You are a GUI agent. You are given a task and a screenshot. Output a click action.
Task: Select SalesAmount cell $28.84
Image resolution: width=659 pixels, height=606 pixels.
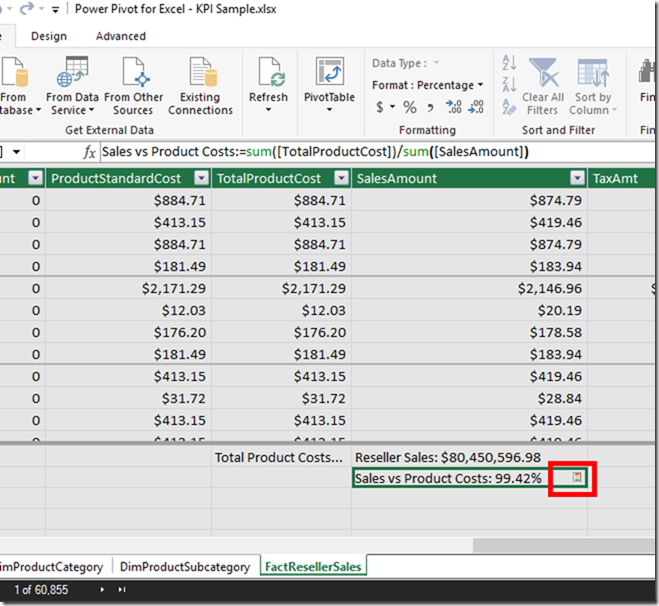469,398
